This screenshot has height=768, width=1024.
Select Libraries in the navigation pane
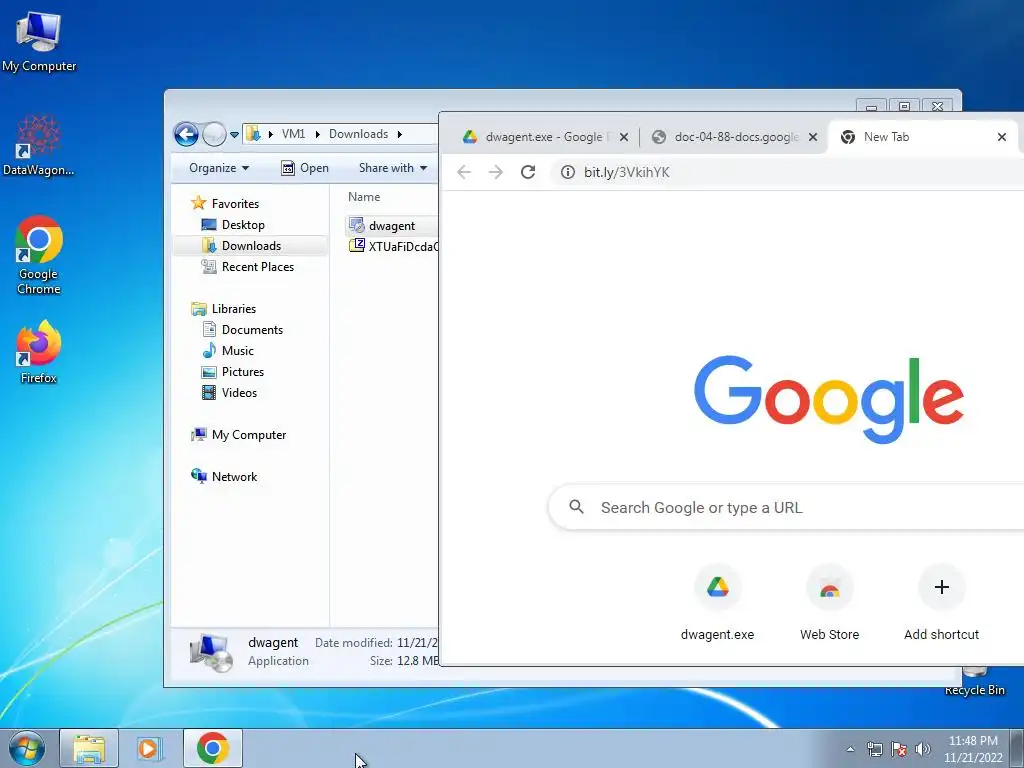coord(223,309)
